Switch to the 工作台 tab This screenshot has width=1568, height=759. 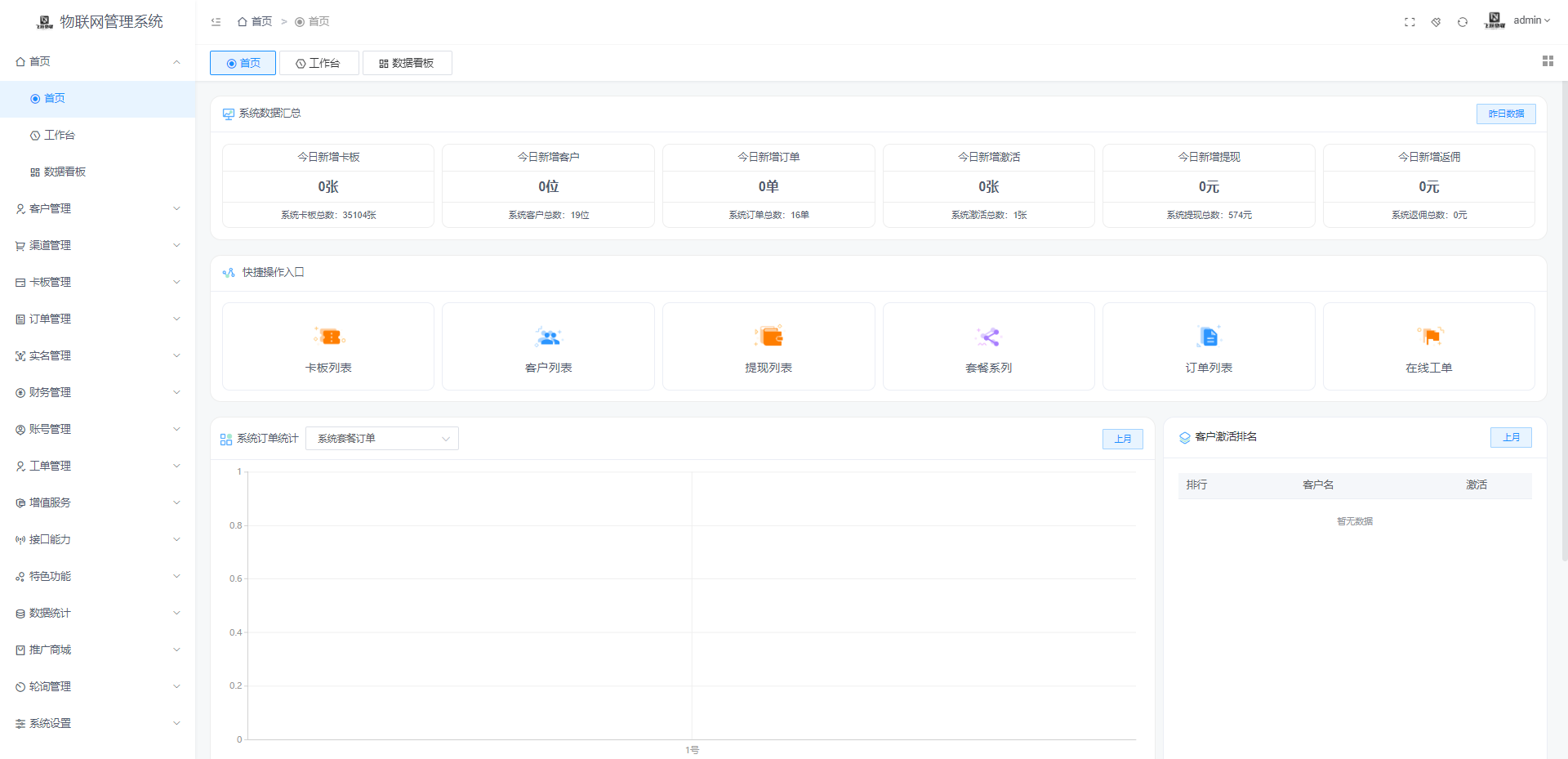(x=318, y=63)
